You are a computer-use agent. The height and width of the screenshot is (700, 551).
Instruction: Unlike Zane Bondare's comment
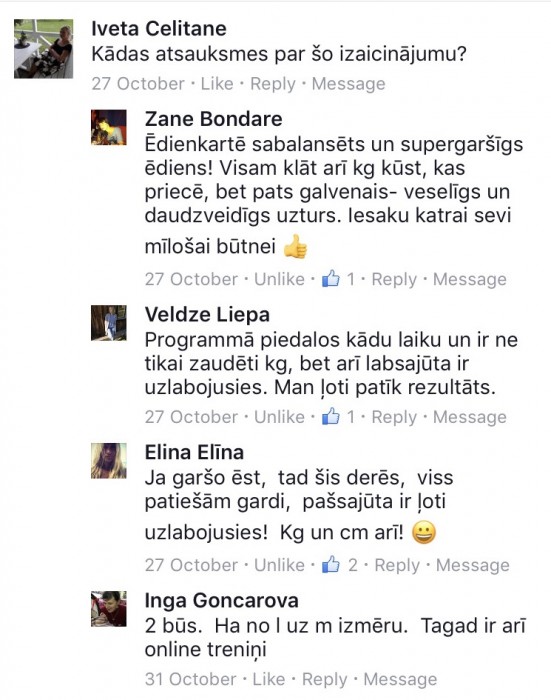click(x=279, y=279)
